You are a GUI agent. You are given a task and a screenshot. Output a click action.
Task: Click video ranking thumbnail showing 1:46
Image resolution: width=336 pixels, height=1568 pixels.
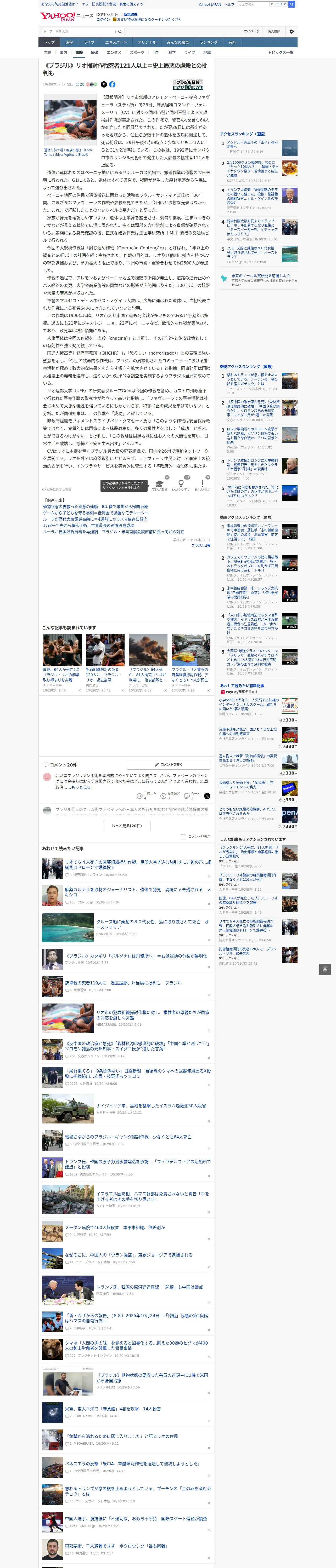pyautogui.click(x=290, y=531)
